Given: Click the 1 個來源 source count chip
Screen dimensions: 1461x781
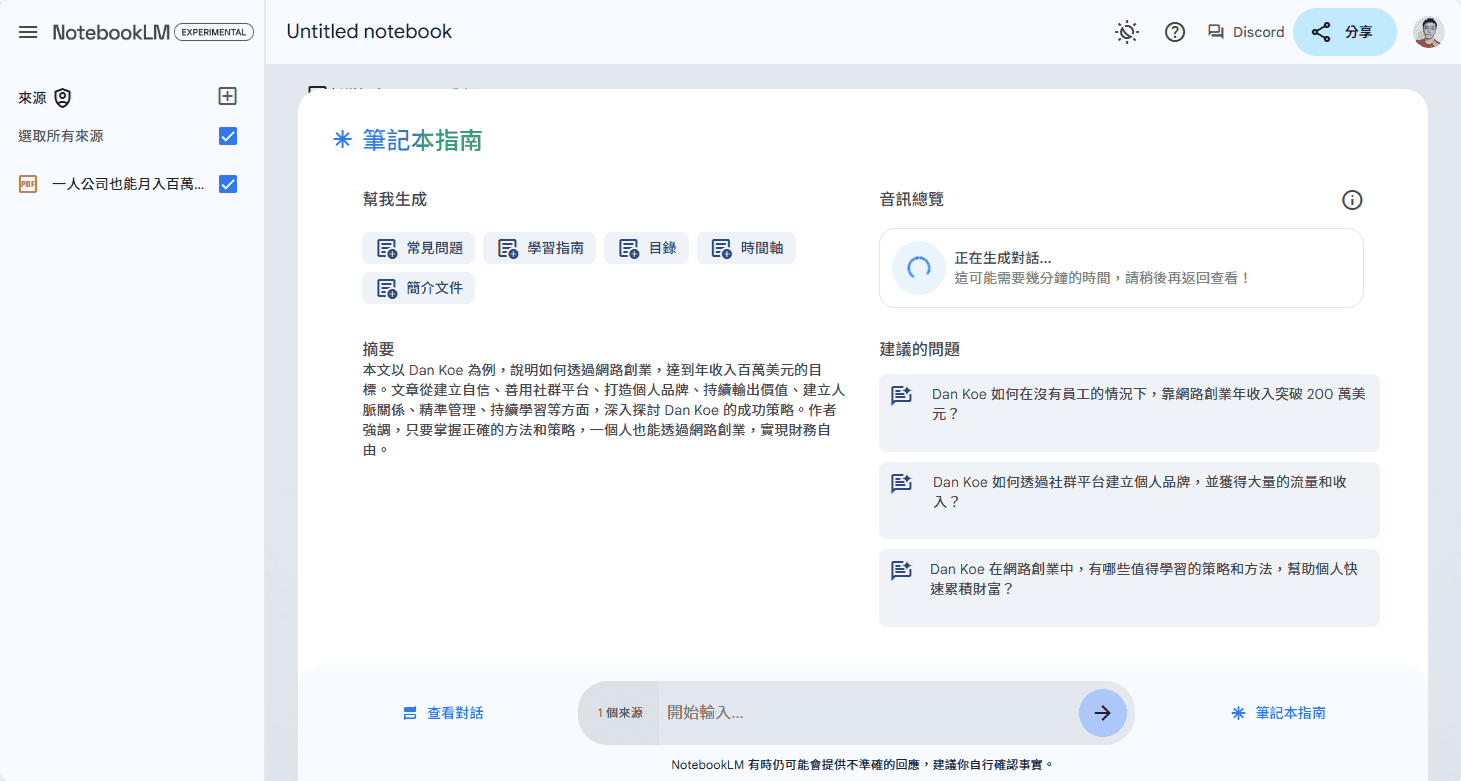Looking at the screenshot, I should [x=619, y=713].
